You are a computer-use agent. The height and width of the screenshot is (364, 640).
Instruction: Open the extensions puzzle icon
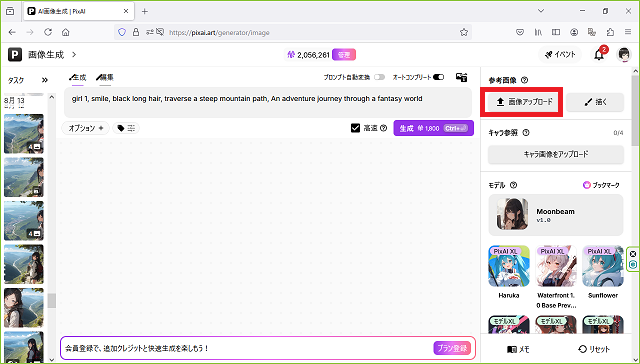point(610,32)
